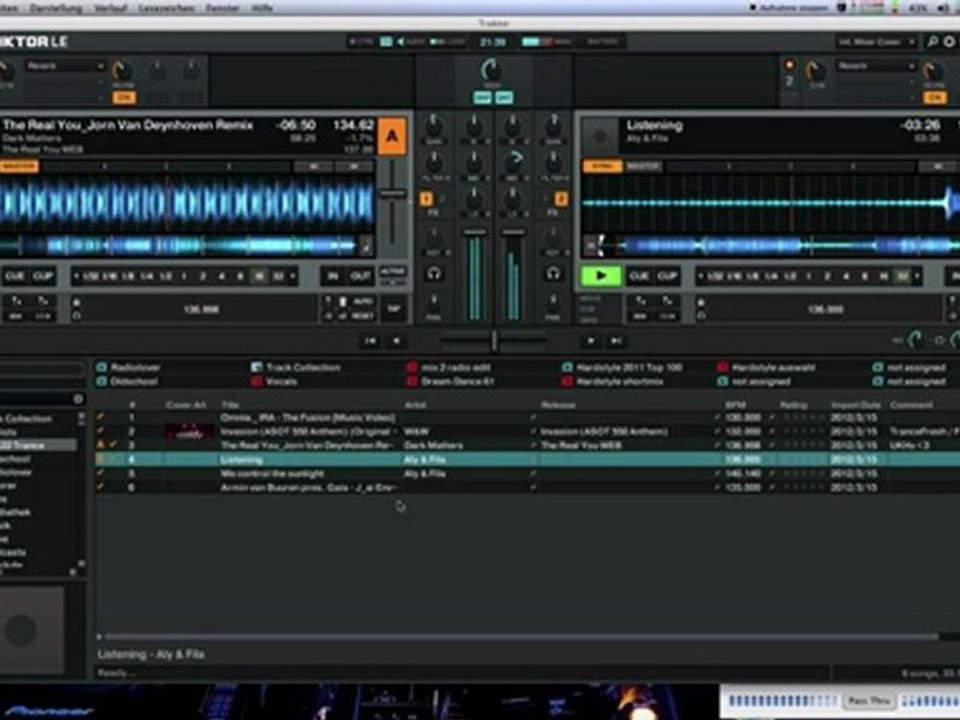Skip to next track in preview player
Screen dimensions: 960x720
(x=617, y=341)
